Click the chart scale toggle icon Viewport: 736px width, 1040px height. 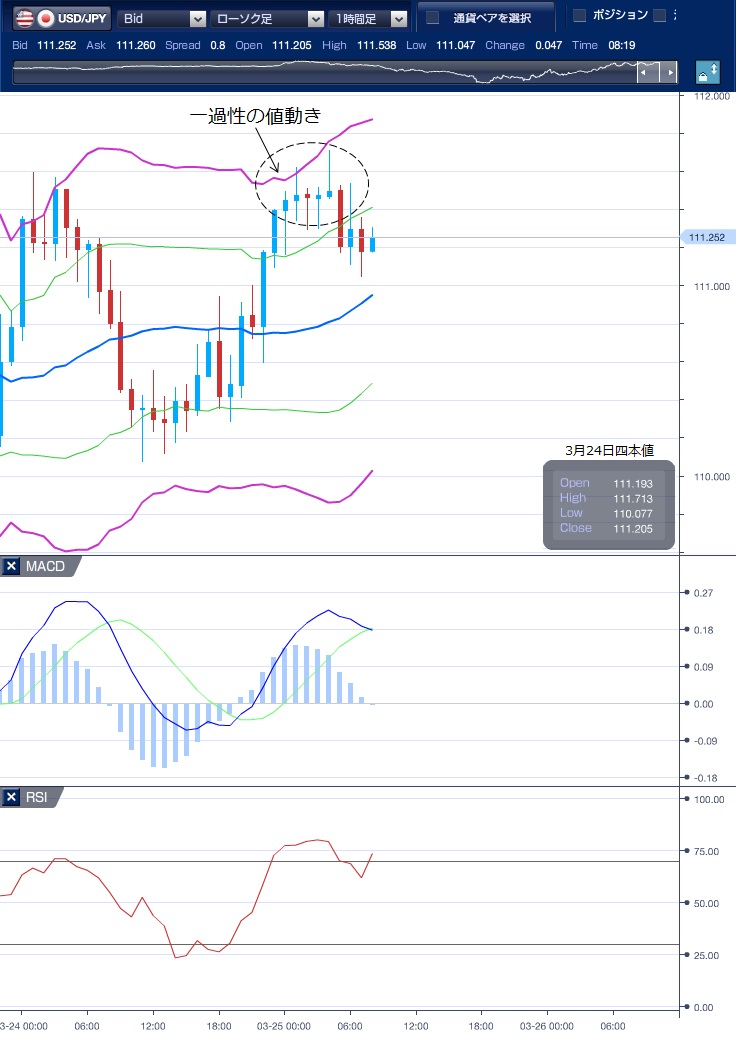(x=708, y=73)
